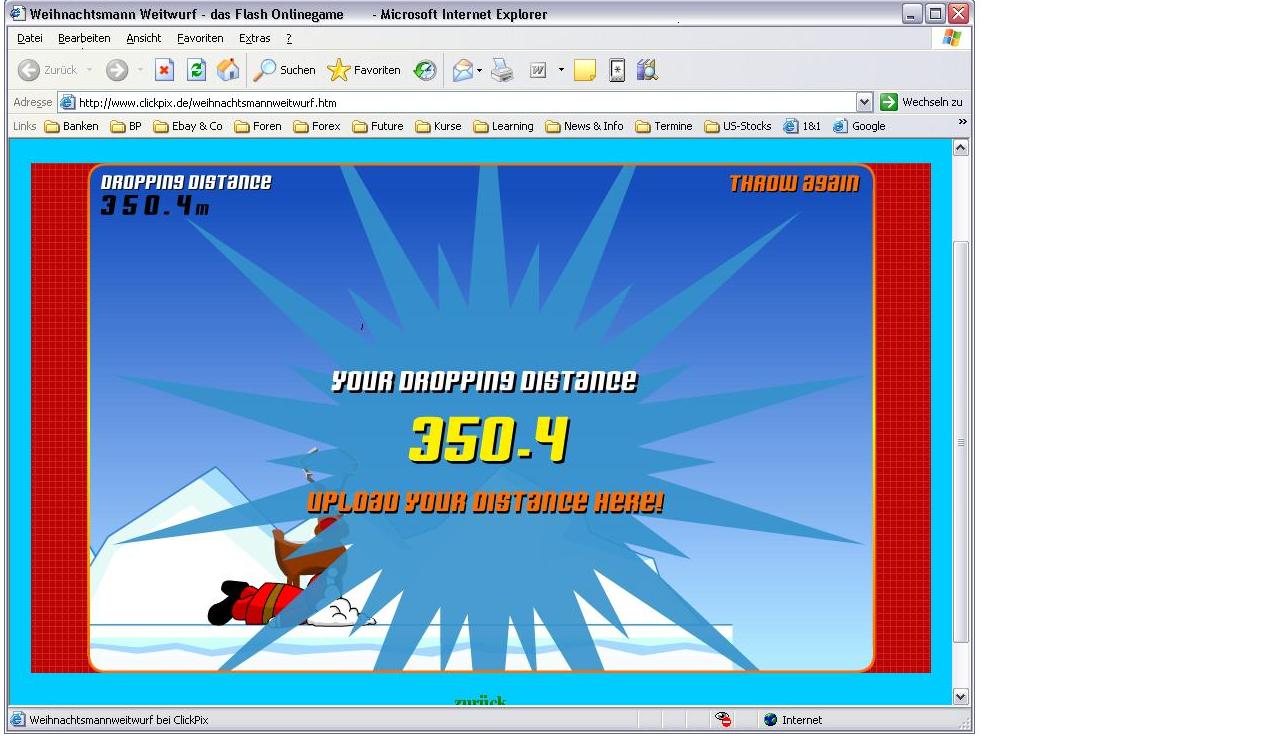Click the THROW AGAIN button
Viewport: 1280px width, 737px height.
pos(793,183)
